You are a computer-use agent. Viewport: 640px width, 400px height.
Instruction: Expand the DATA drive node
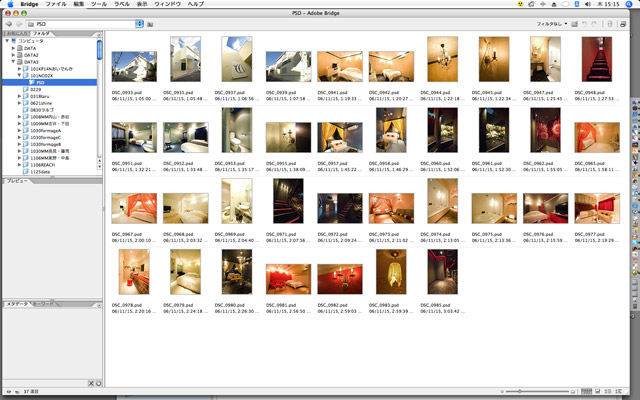coord(13,48)
